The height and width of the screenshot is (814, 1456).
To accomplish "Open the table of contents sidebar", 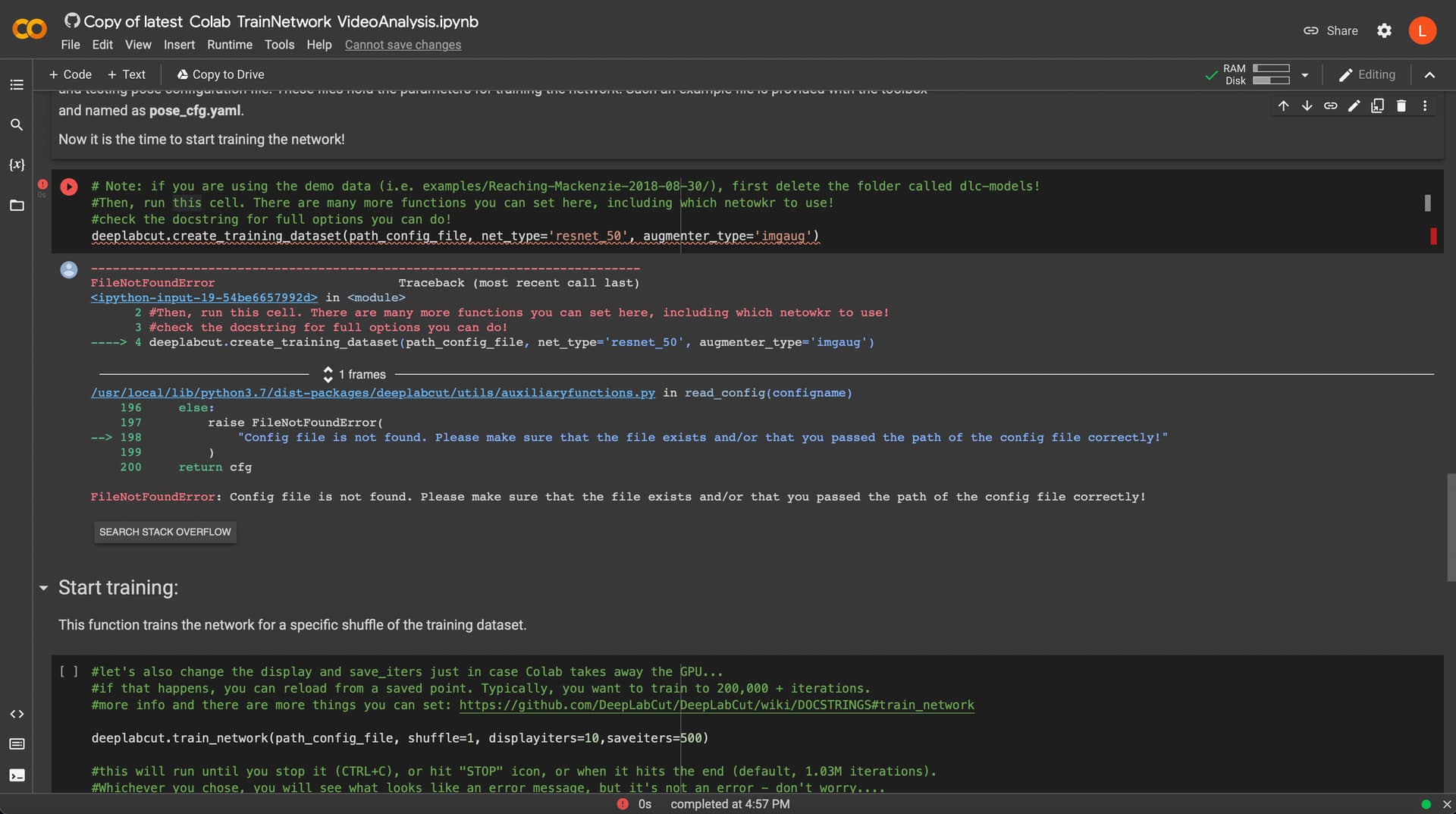I will point(17,85).
